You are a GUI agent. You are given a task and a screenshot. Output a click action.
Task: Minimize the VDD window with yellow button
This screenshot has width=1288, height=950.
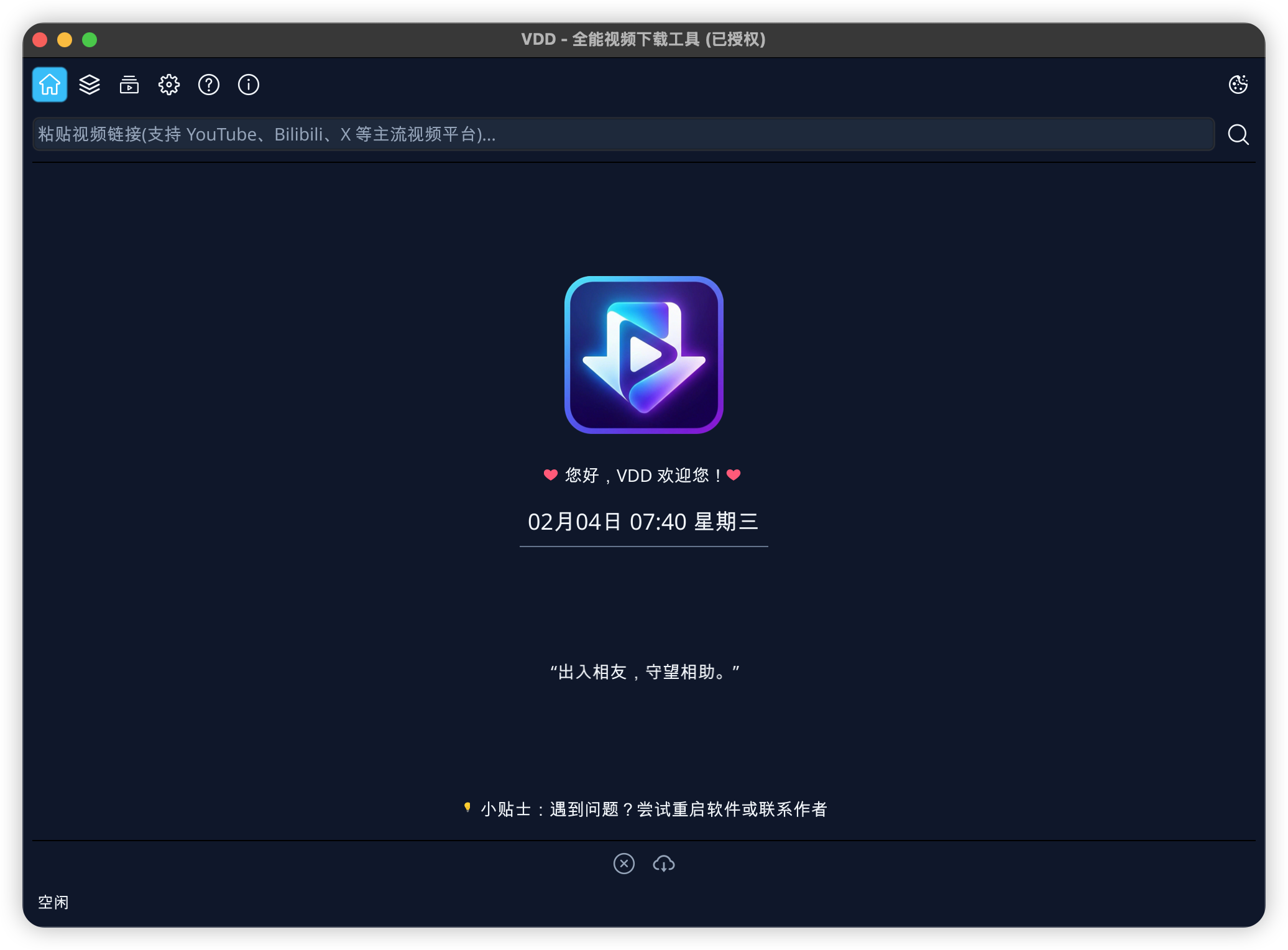point(65,40)
